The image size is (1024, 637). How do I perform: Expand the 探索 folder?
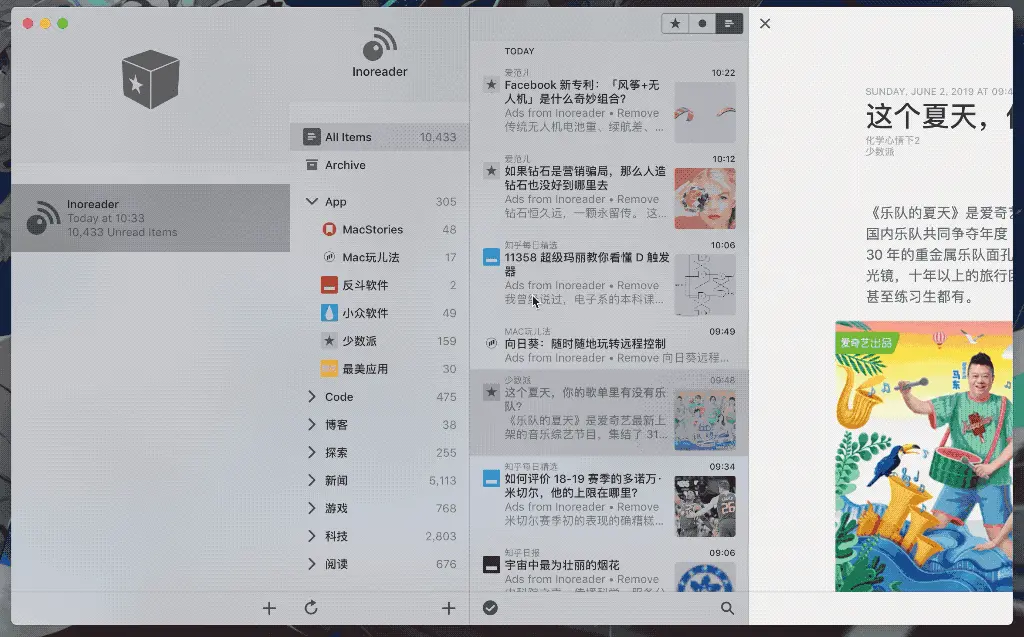pyautogui.click(x=312, y=452)
